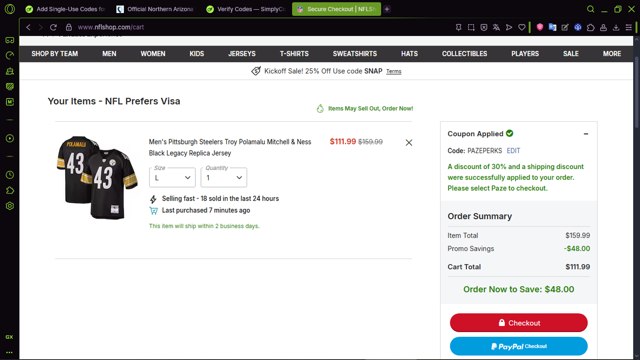The width and height of the screenshot is (640, 360).
Task: Go back to previous page
Action: pos(28,27)
